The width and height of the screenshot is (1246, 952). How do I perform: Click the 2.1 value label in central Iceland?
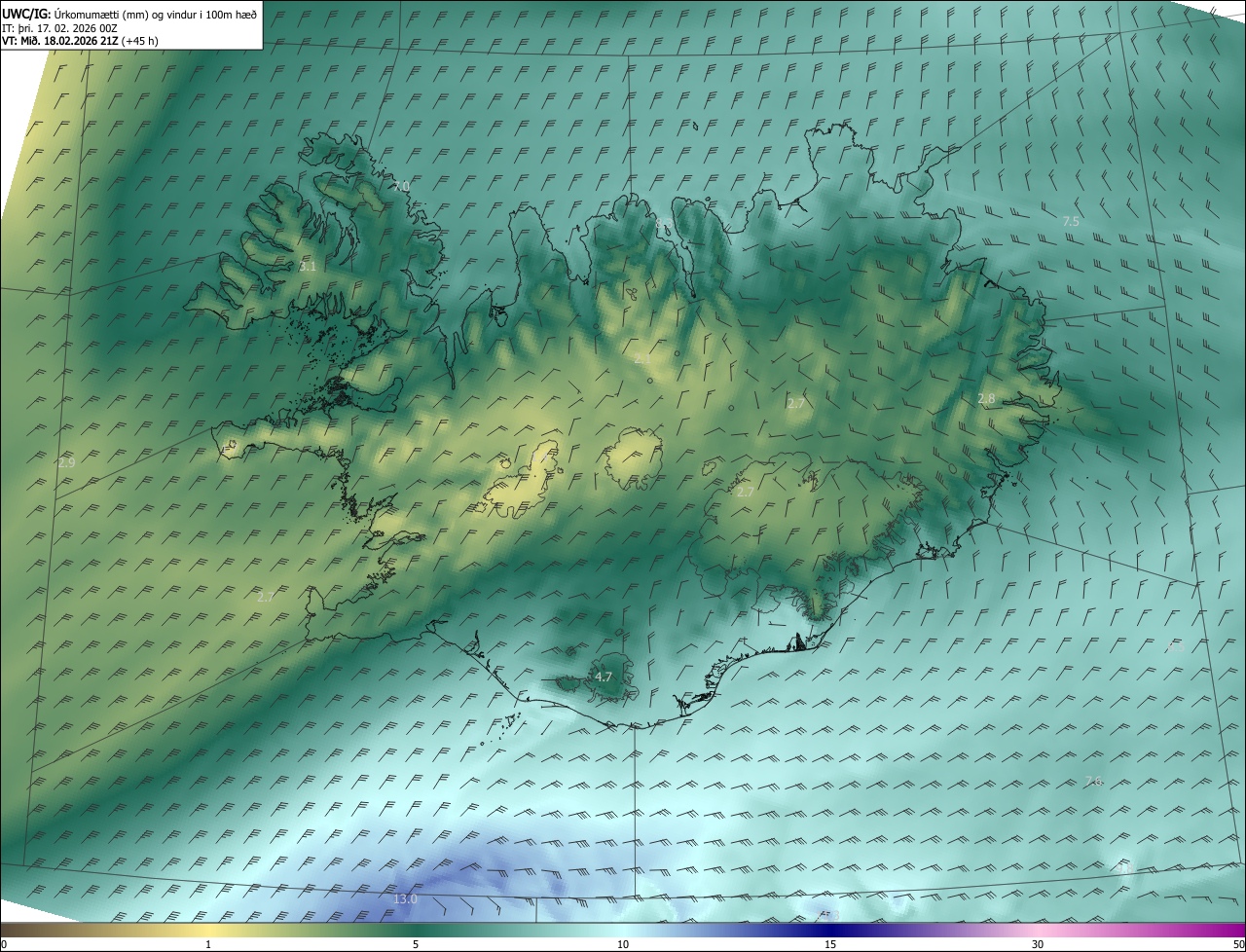(642, 358)
